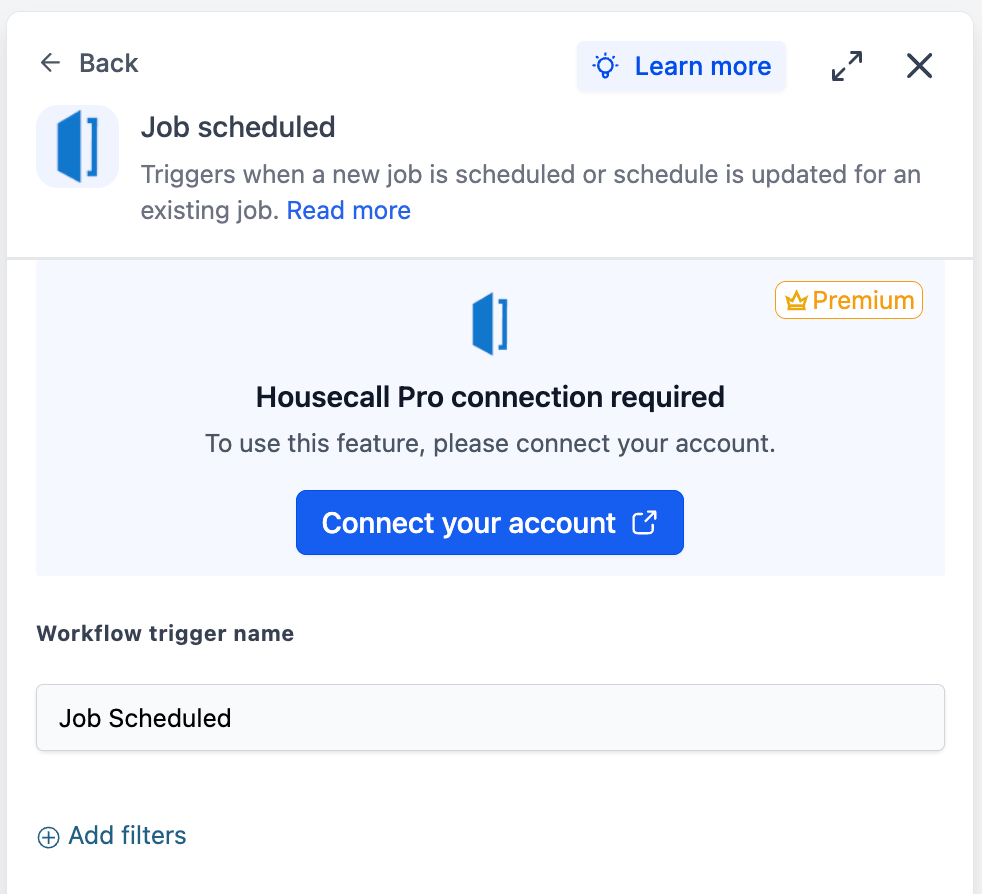The image size is (982, 894).
Task: Click the lightbulb icon beside Learn more
Action: pos(605,66)
